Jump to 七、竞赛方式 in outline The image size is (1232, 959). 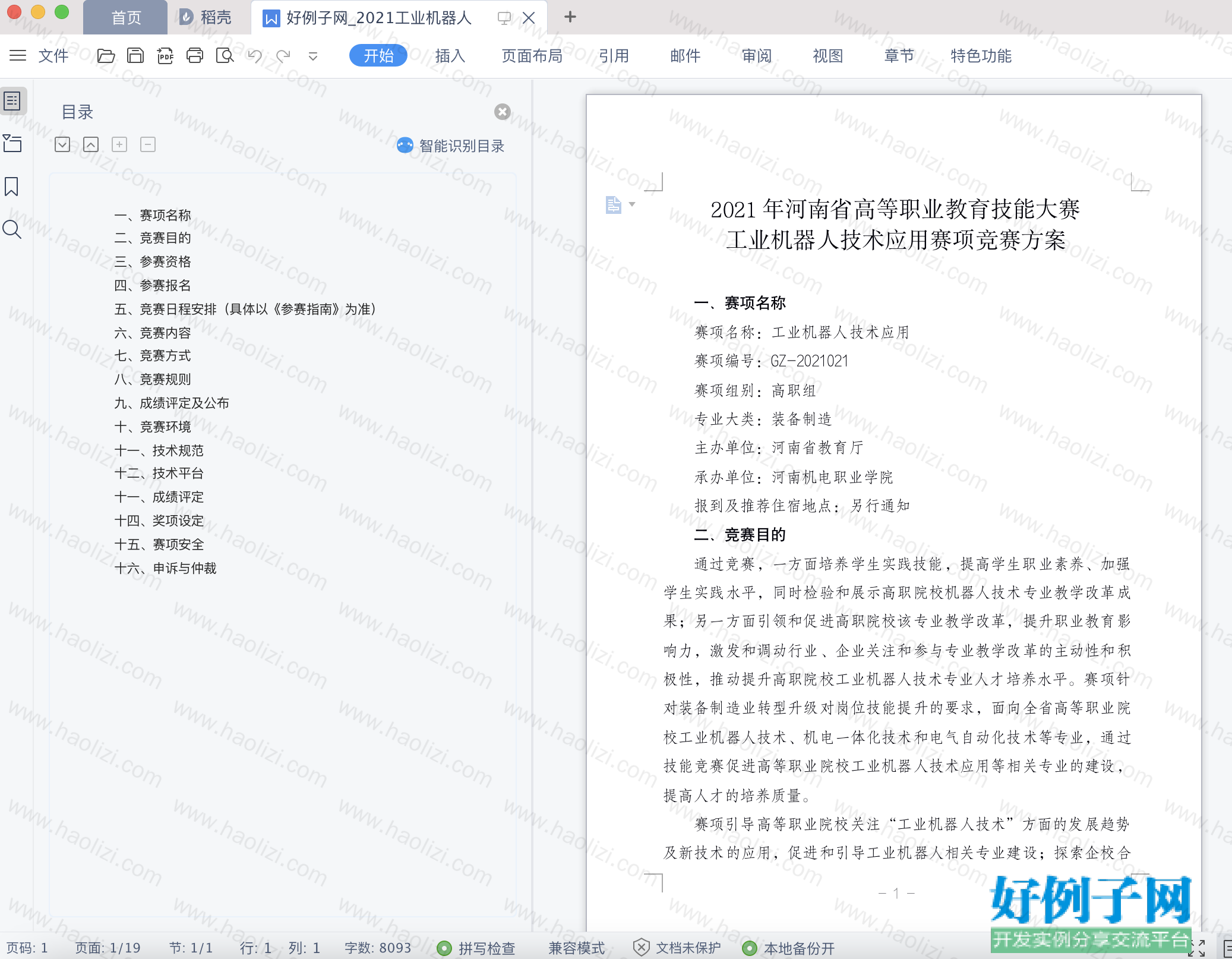click(153, 356)
